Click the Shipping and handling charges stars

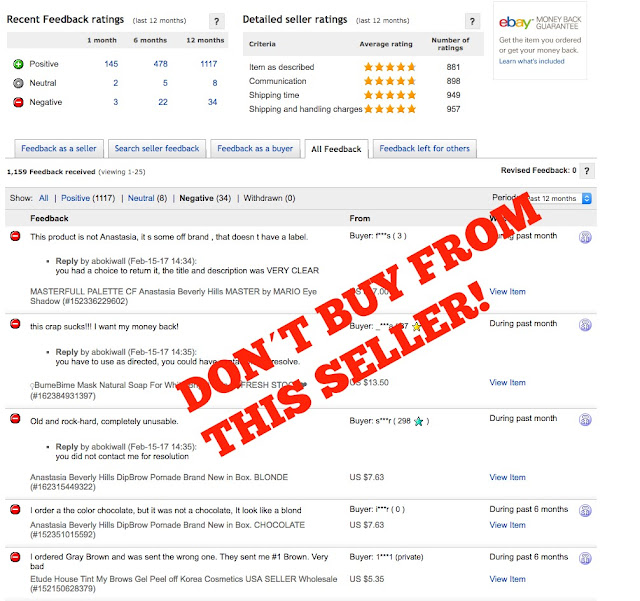pyautogui.click(x=390, y=109)
